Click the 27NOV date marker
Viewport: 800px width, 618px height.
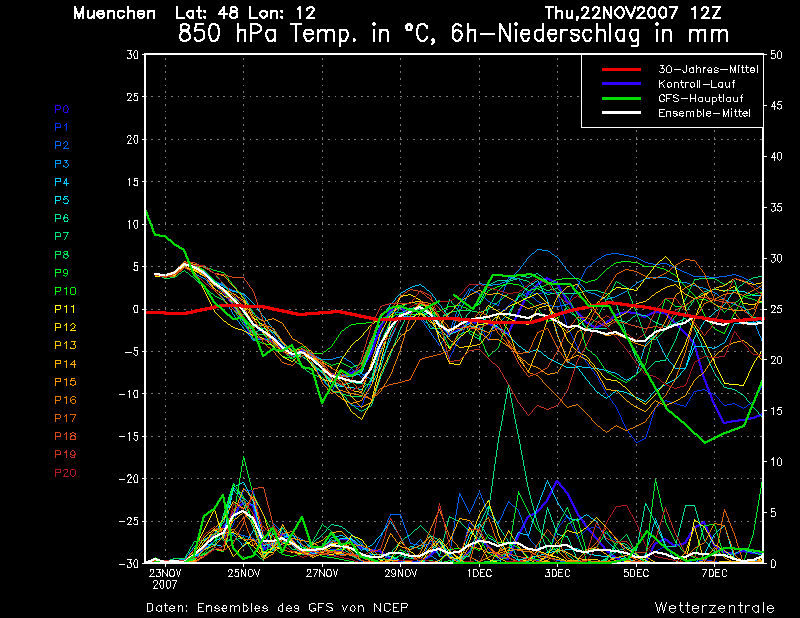pyautogui.click(x=322, y=573)
